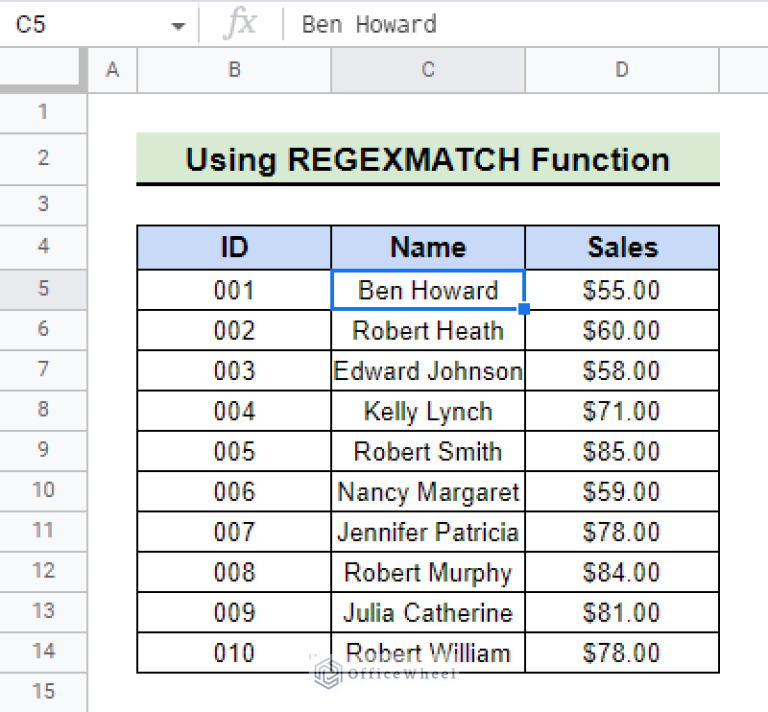
Task: Select row 10 header
Action: 43,491
